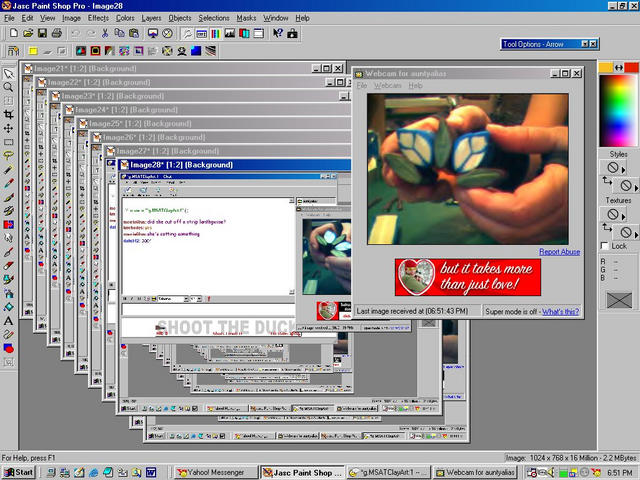Click the red background color swatch
This screenshot has height=480, width=640.
pos(631,68)
